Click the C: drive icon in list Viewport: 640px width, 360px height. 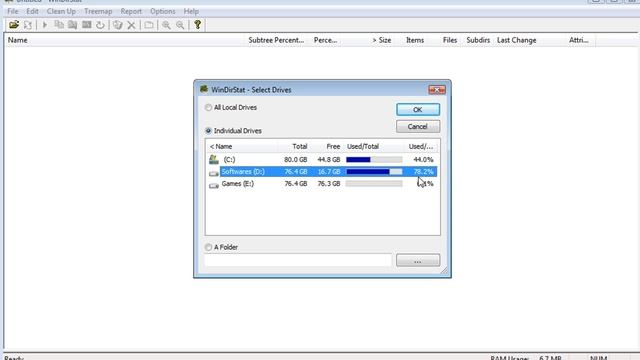(x=213, y=159)
